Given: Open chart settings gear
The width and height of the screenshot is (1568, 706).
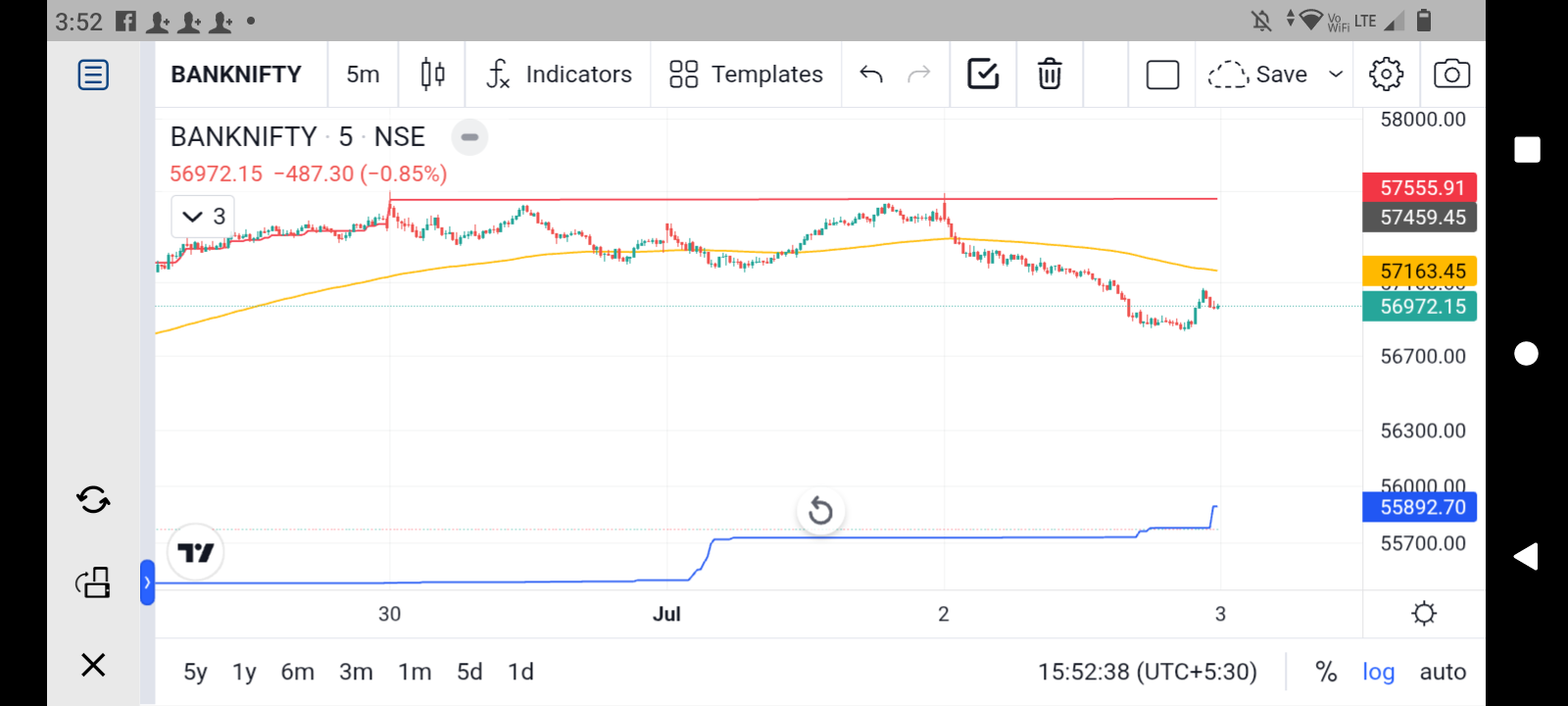Looking at the screenshot, I should click(x=1386, y=75).
